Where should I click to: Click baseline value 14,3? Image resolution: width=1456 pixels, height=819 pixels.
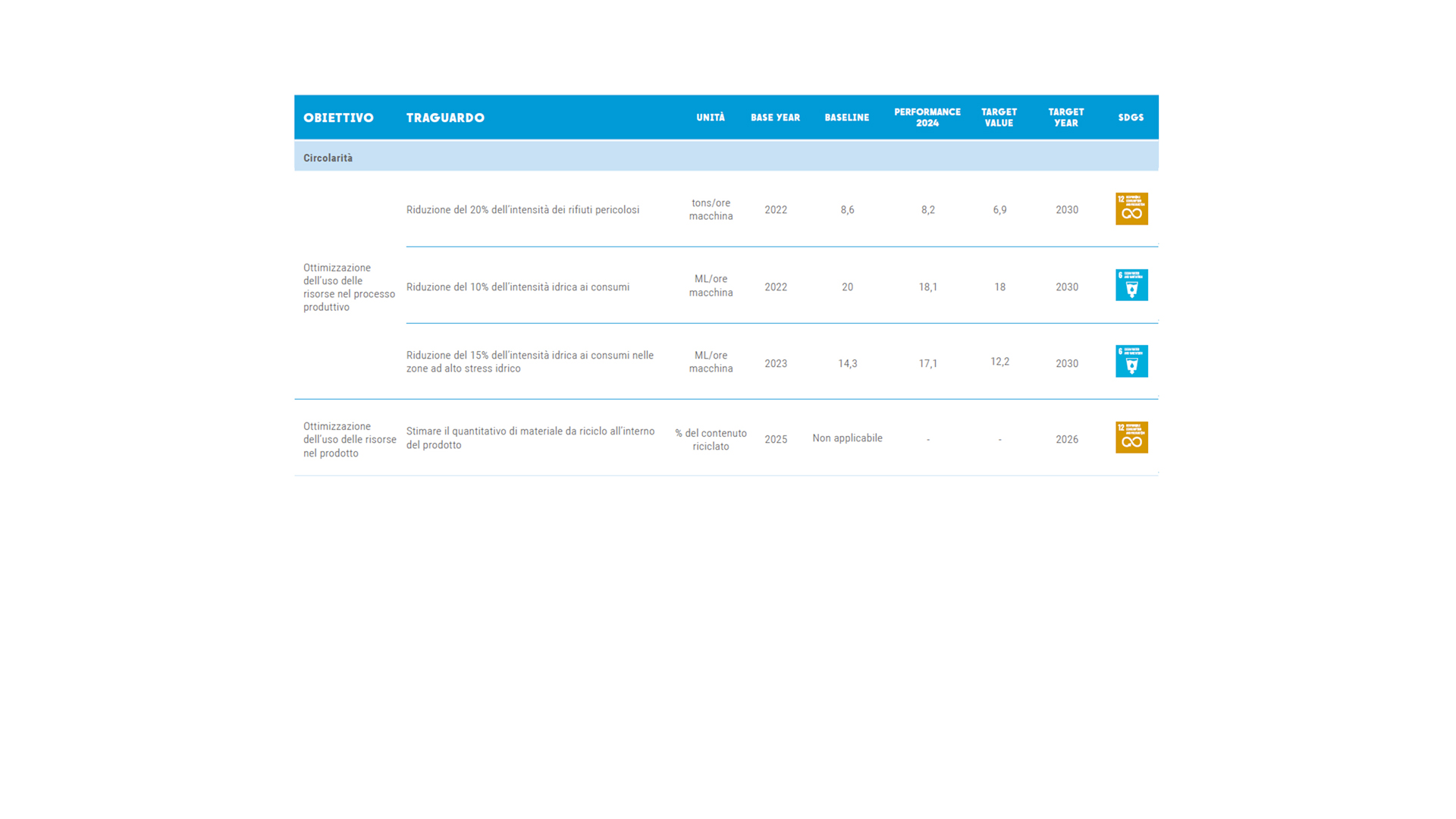click(x=847, y=364)
